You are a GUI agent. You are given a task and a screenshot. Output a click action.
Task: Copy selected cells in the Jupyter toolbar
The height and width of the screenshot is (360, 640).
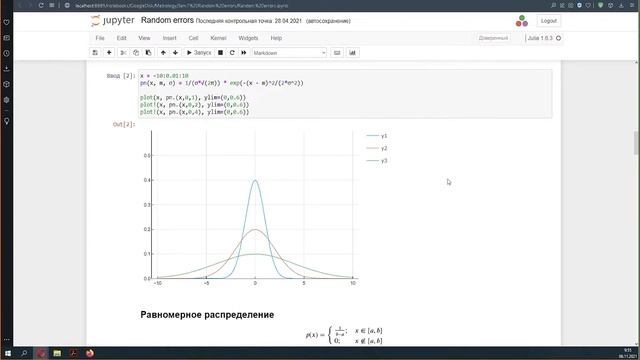136,53
